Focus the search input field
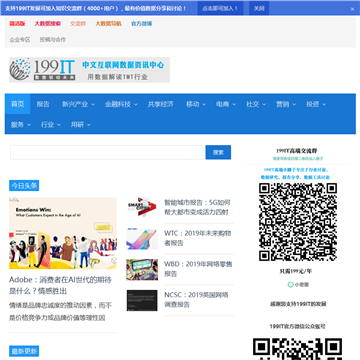Viewport: 360px width, 360px height. pyautogui.click(x=107, y=152)
